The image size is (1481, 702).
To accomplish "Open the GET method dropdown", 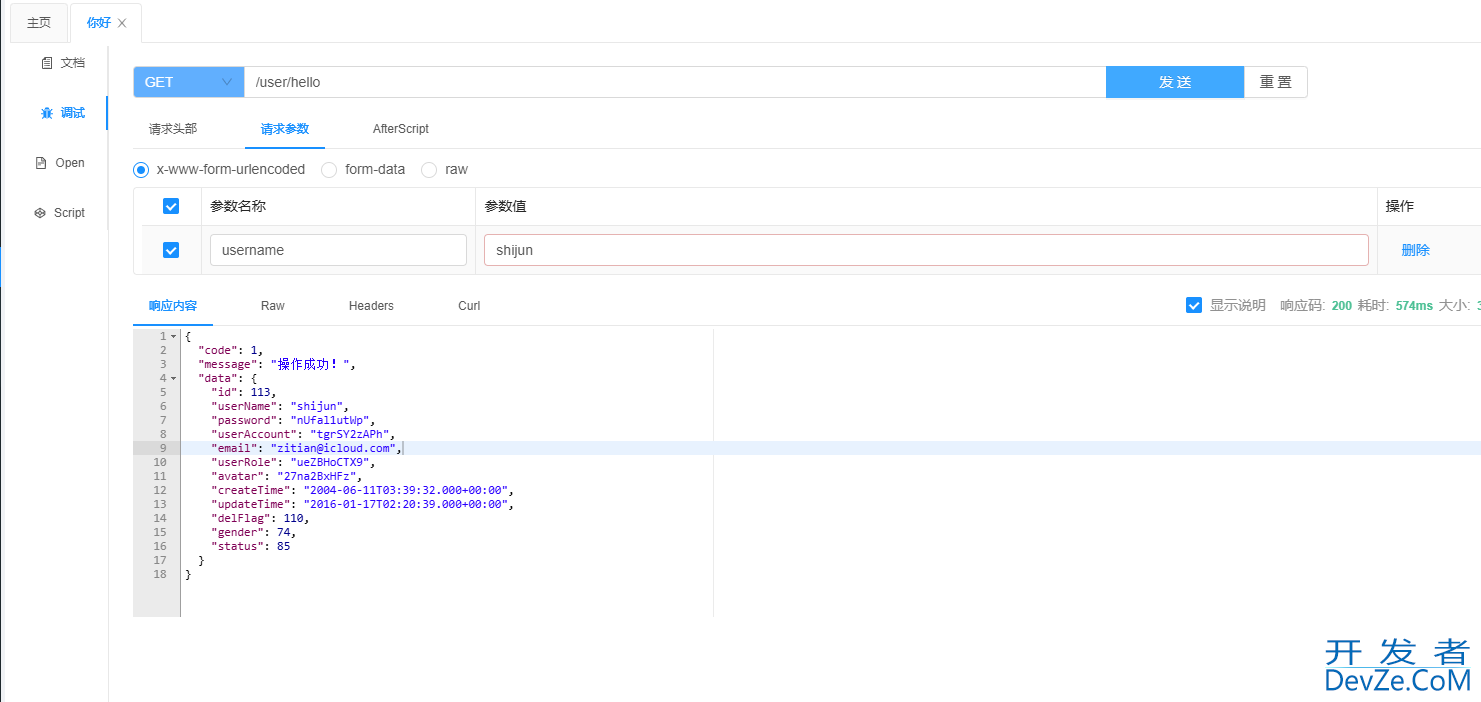I will [189, 82].
